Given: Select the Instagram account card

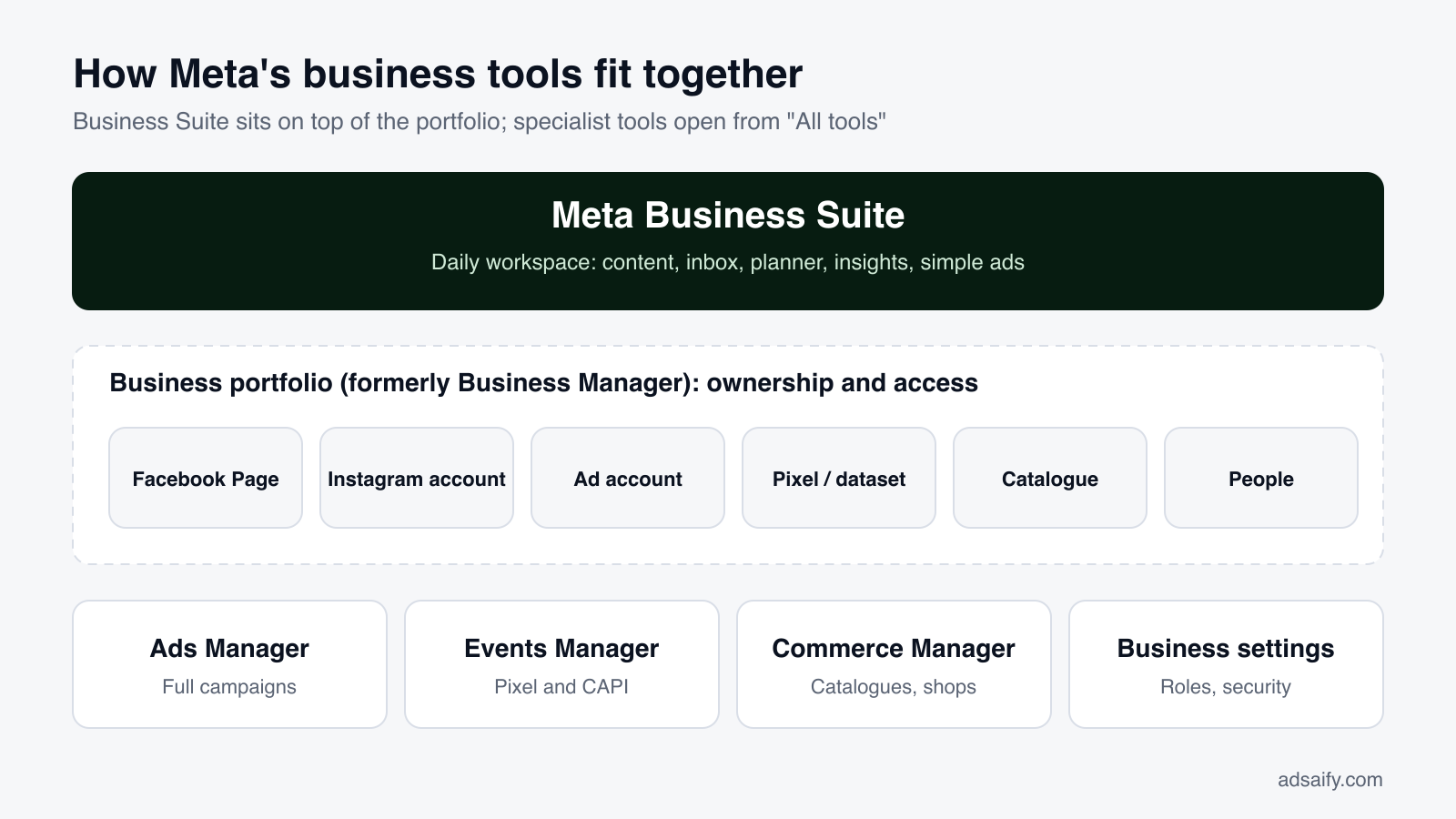Looking at the screenshot, I should coord(417,478).
